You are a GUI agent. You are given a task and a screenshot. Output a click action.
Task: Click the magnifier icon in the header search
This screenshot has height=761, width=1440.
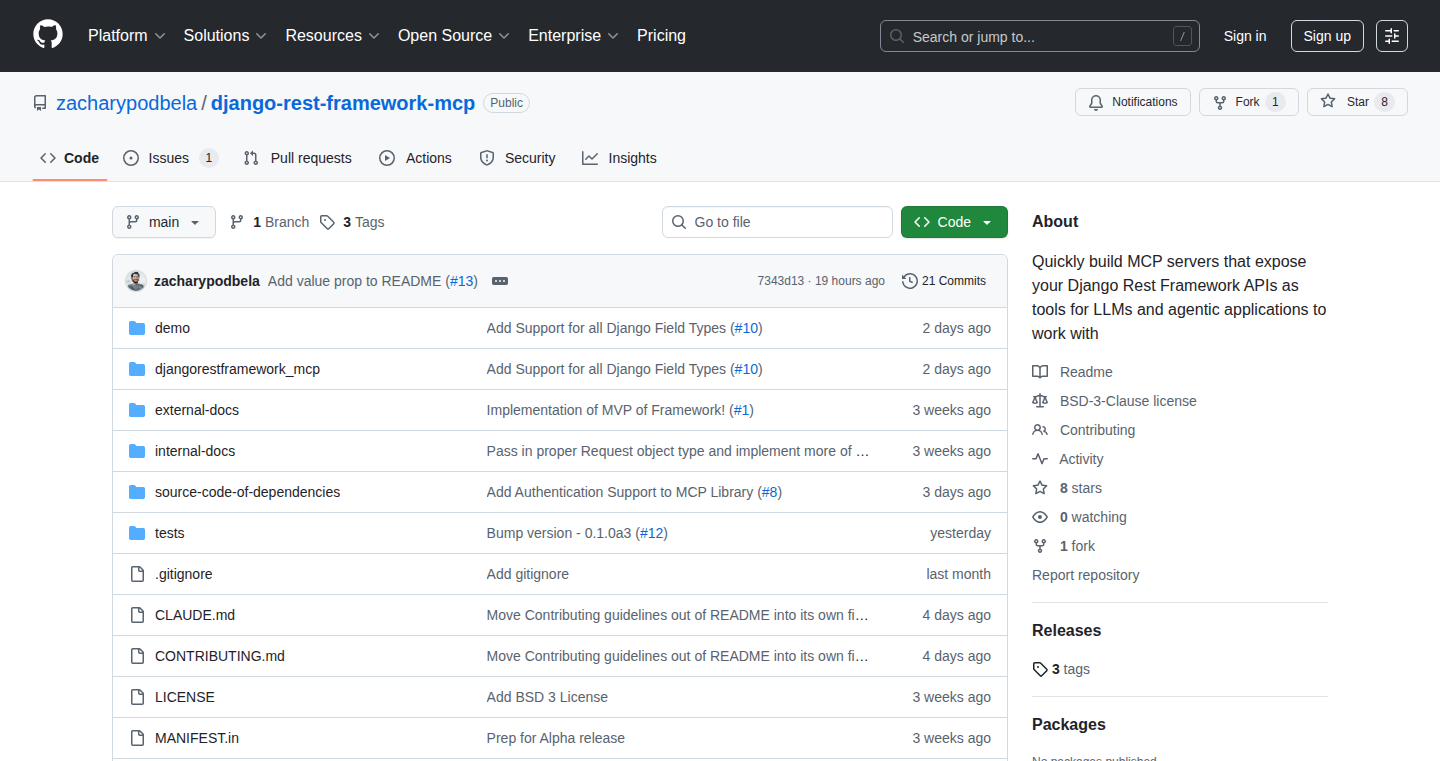click(898, 36)
